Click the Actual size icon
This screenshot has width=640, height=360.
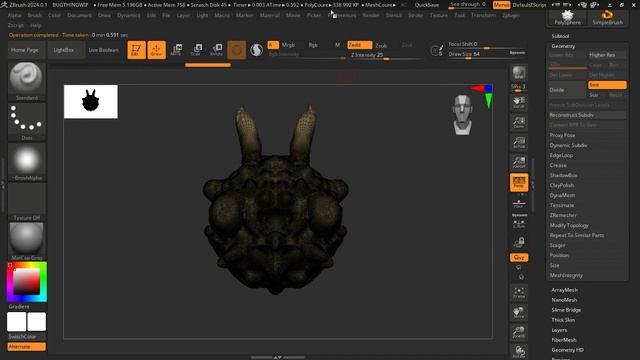tap(519, 142)
